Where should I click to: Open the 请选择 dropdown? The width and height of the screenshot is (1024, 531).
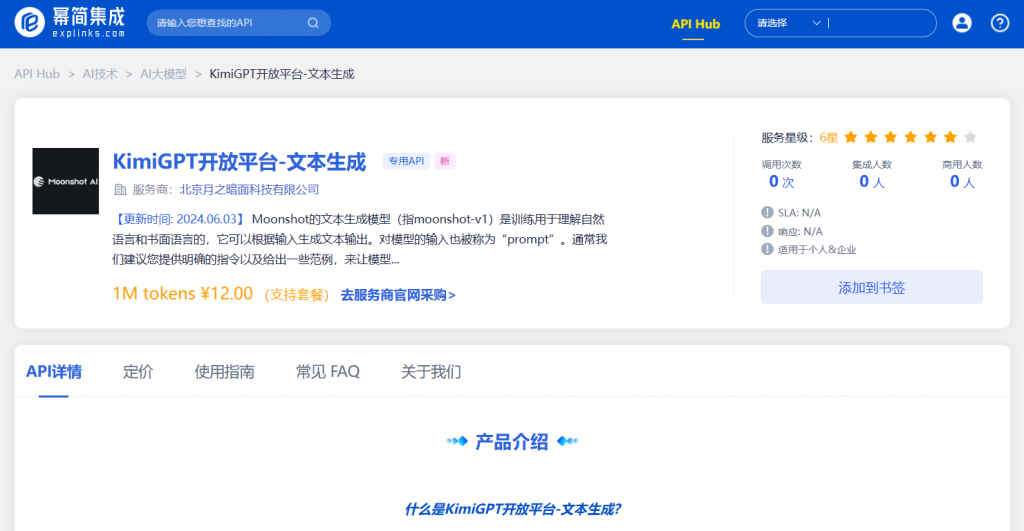click(x=788, y=23)
